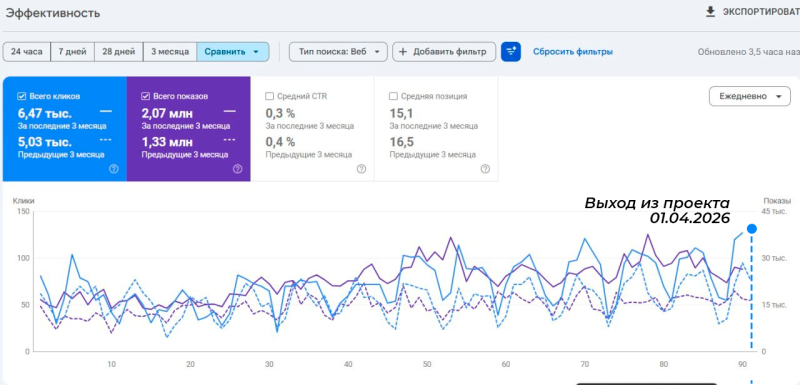800x385 pixels.
Task: Click the 45 тыс. axis value
Action: (774, 212)
